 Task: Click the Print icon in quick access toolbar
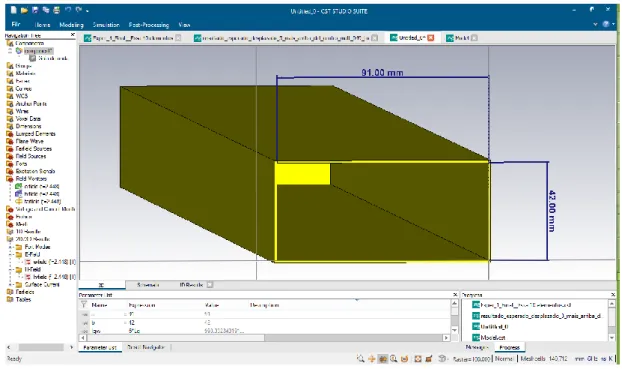57,10
